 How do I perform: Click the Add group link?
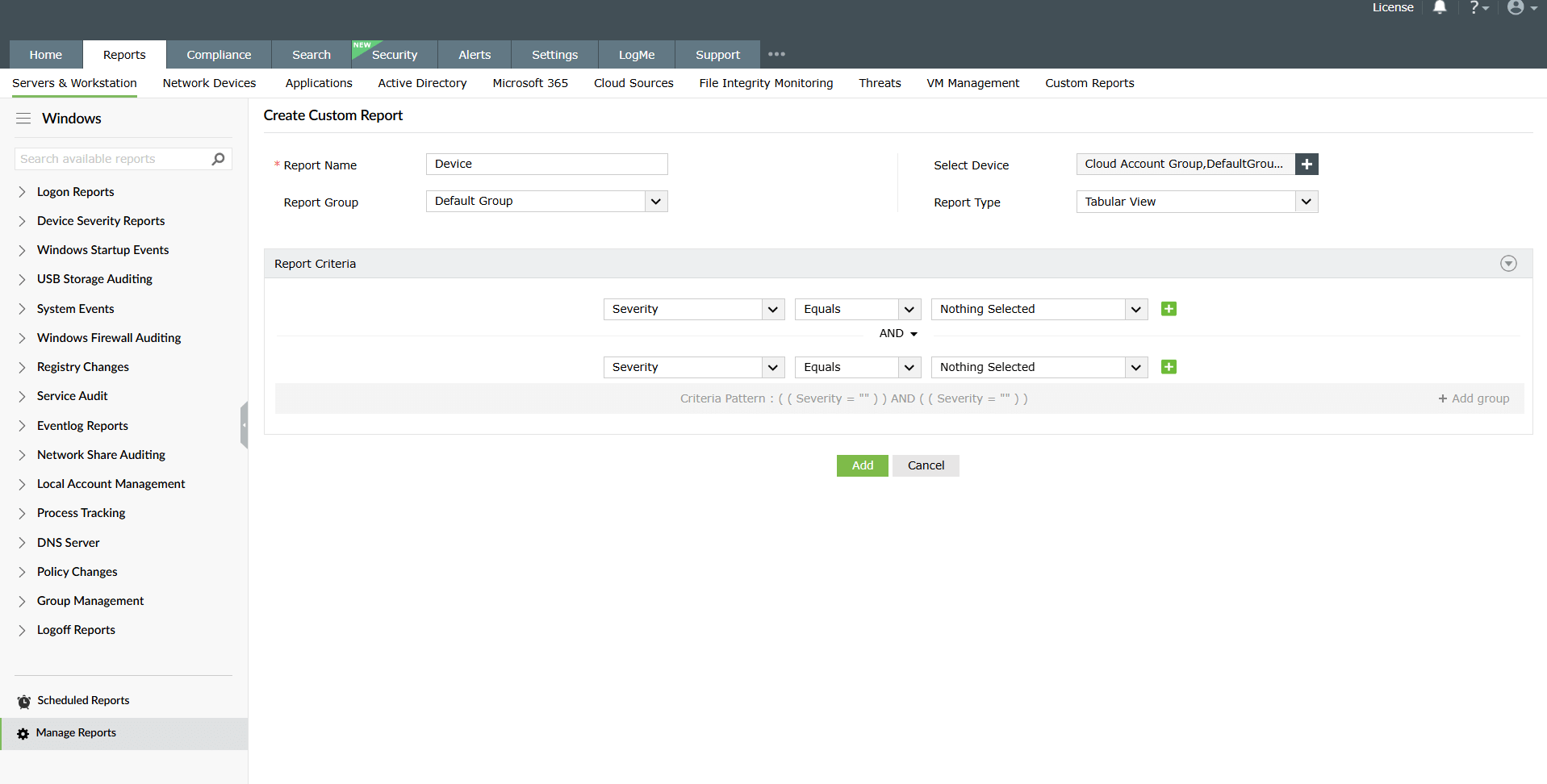coord(1474,398)
